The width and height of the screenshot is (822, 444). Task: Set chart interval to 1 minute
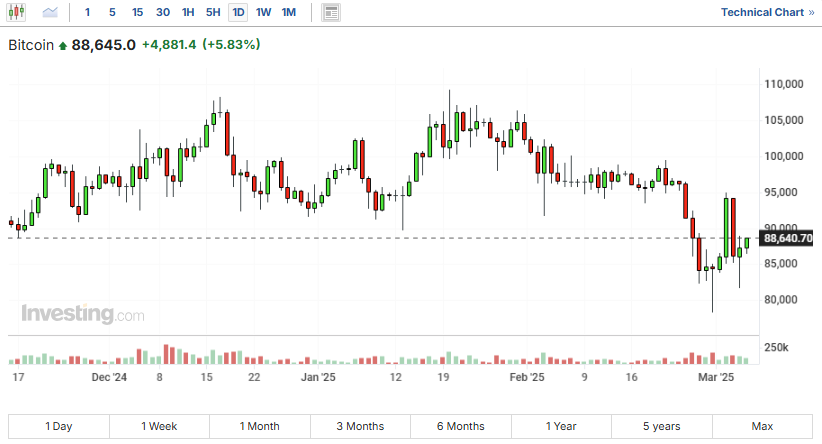(x=87, y=12)
